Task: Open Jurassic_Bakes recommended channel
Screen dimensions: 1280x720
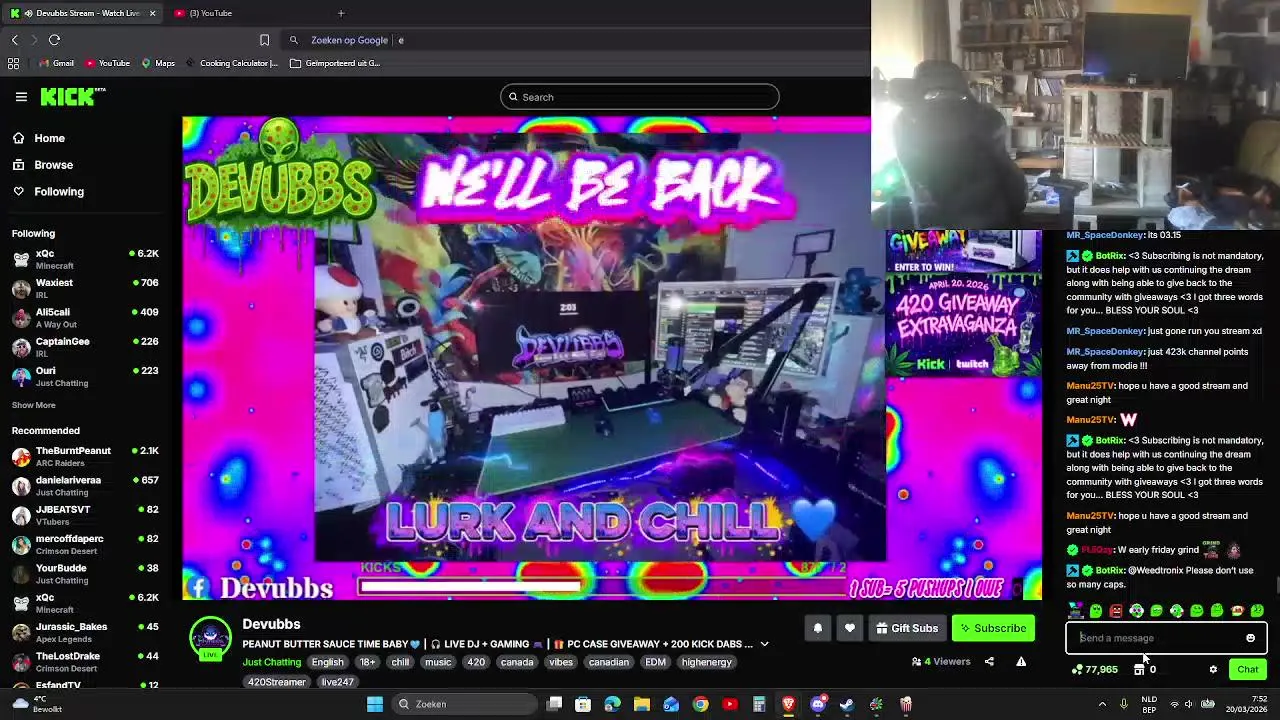Action: pos(85,632)
